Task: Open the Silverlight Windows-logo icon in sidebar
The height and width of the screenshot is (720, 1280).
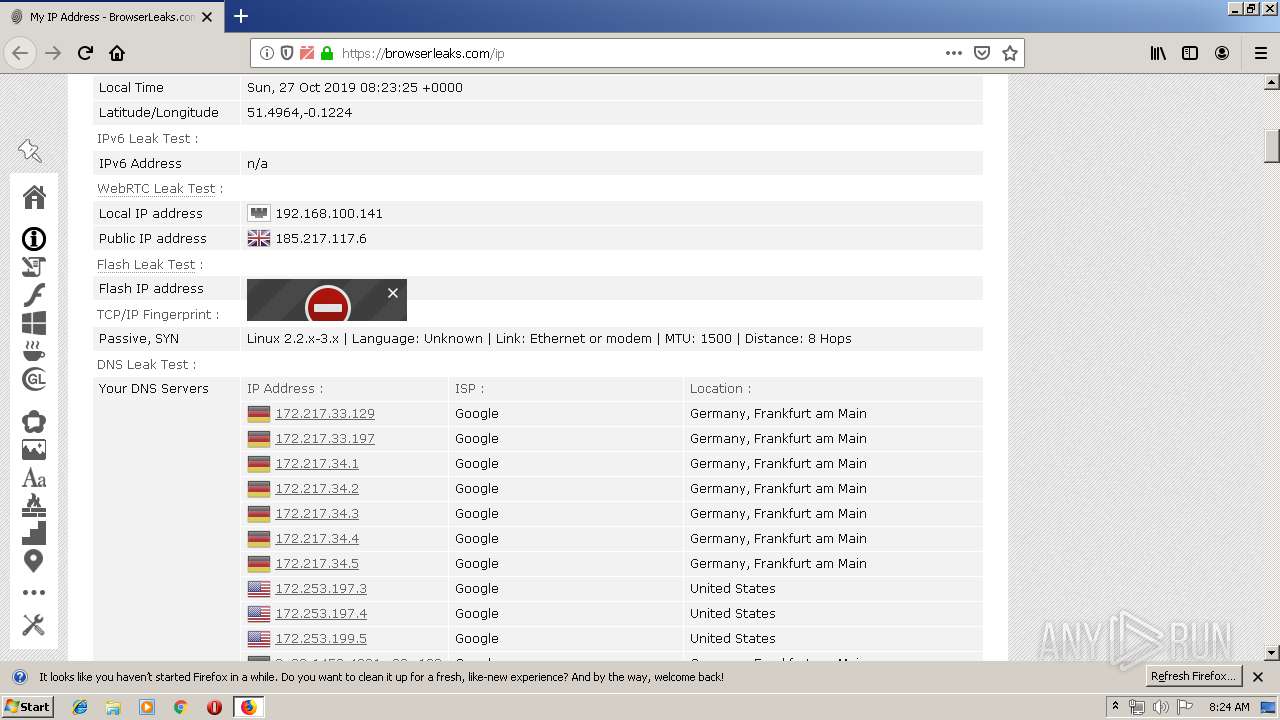Action: click(34, 323)
